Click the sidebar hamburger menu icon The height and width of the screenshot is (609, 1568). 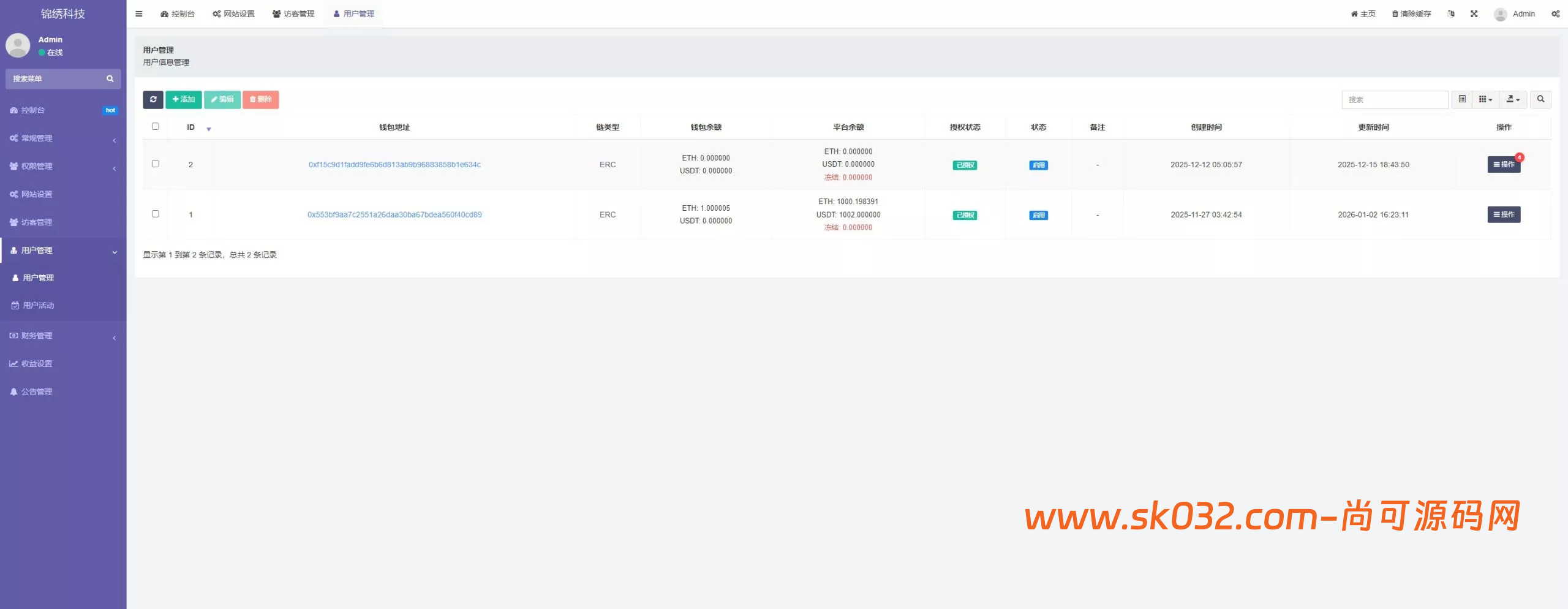138,13
